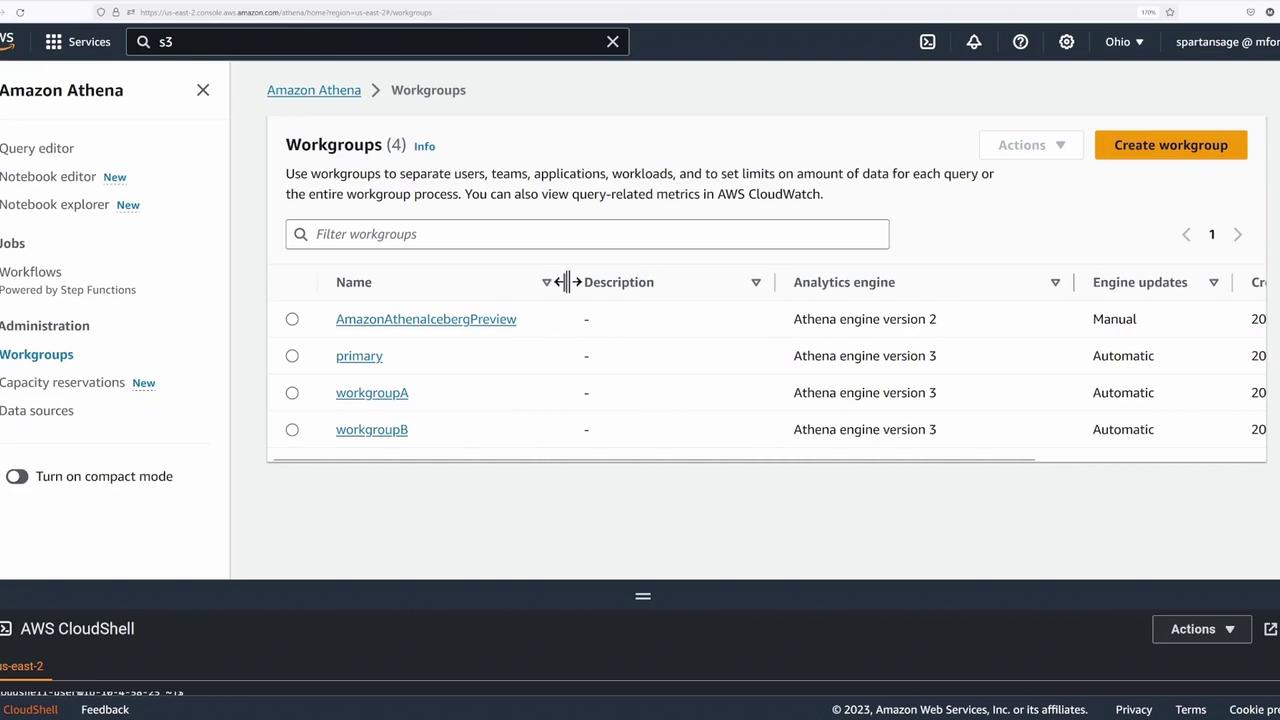Click the Amazon Athena breadcrumb link
The width and height of the screenshot is (1280, 720).
click(x=314, y=90)
